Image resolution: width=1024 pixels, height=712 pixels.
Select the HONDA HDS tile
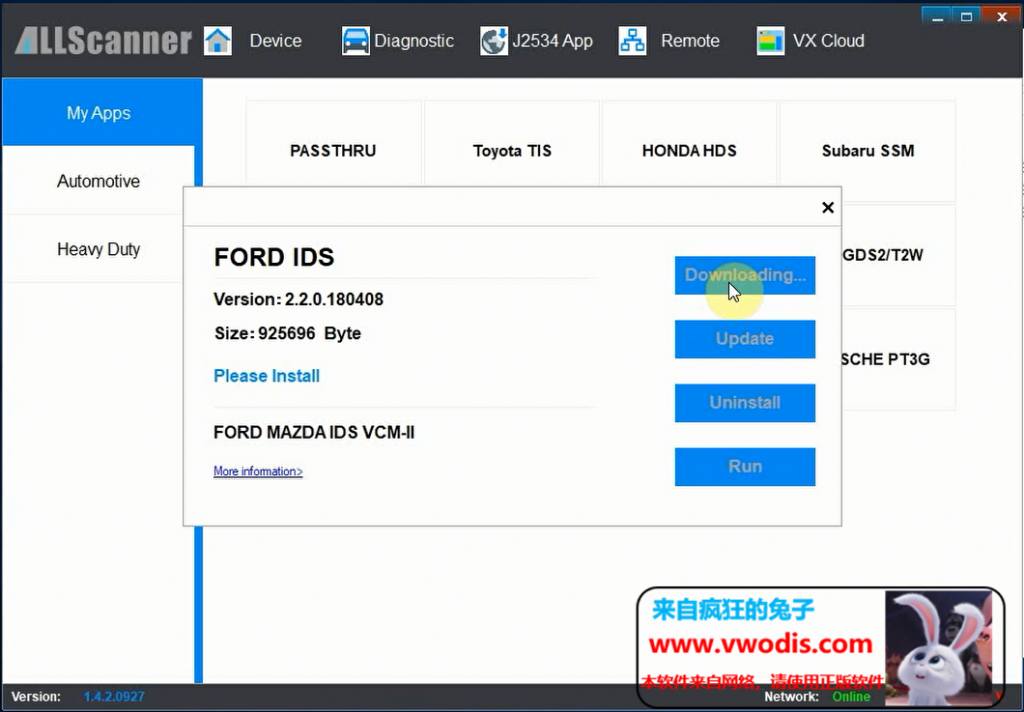click(689, 150)
